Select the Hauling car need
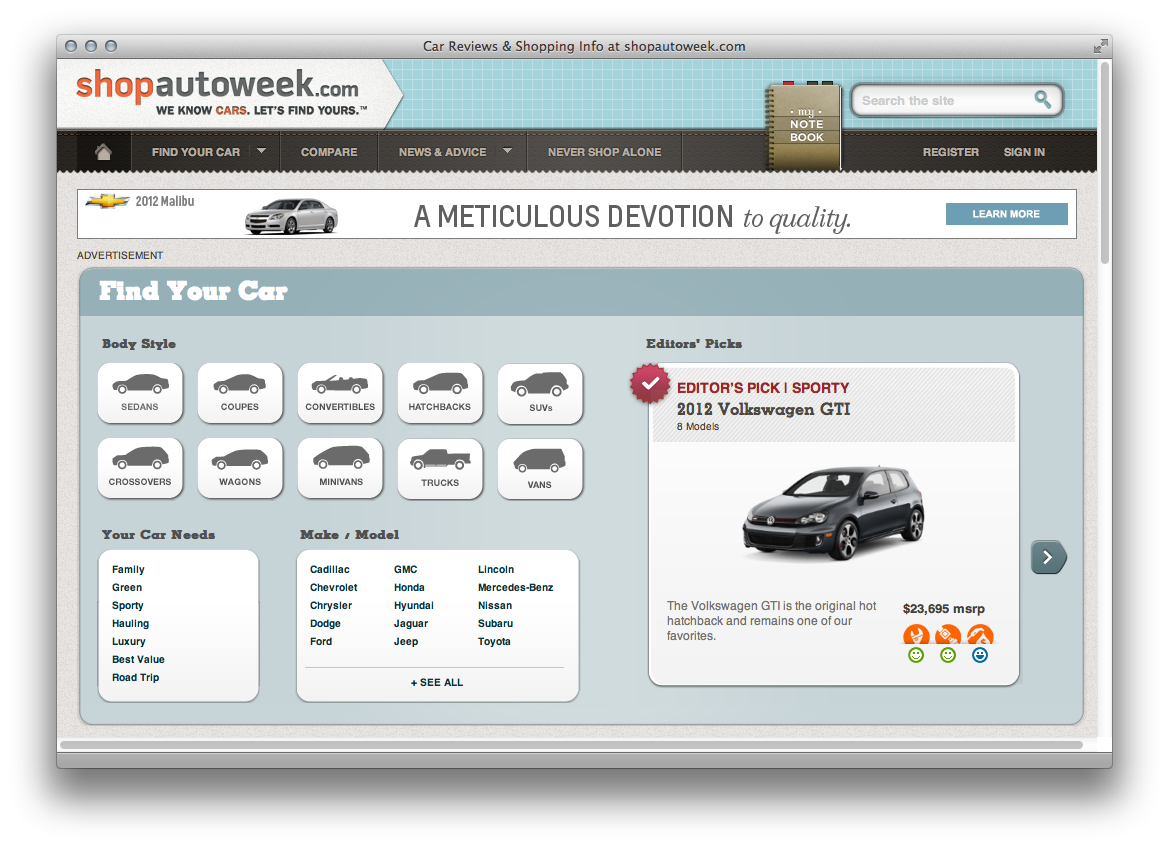Viewport: 1169px width, 847px height. [130, 623]
